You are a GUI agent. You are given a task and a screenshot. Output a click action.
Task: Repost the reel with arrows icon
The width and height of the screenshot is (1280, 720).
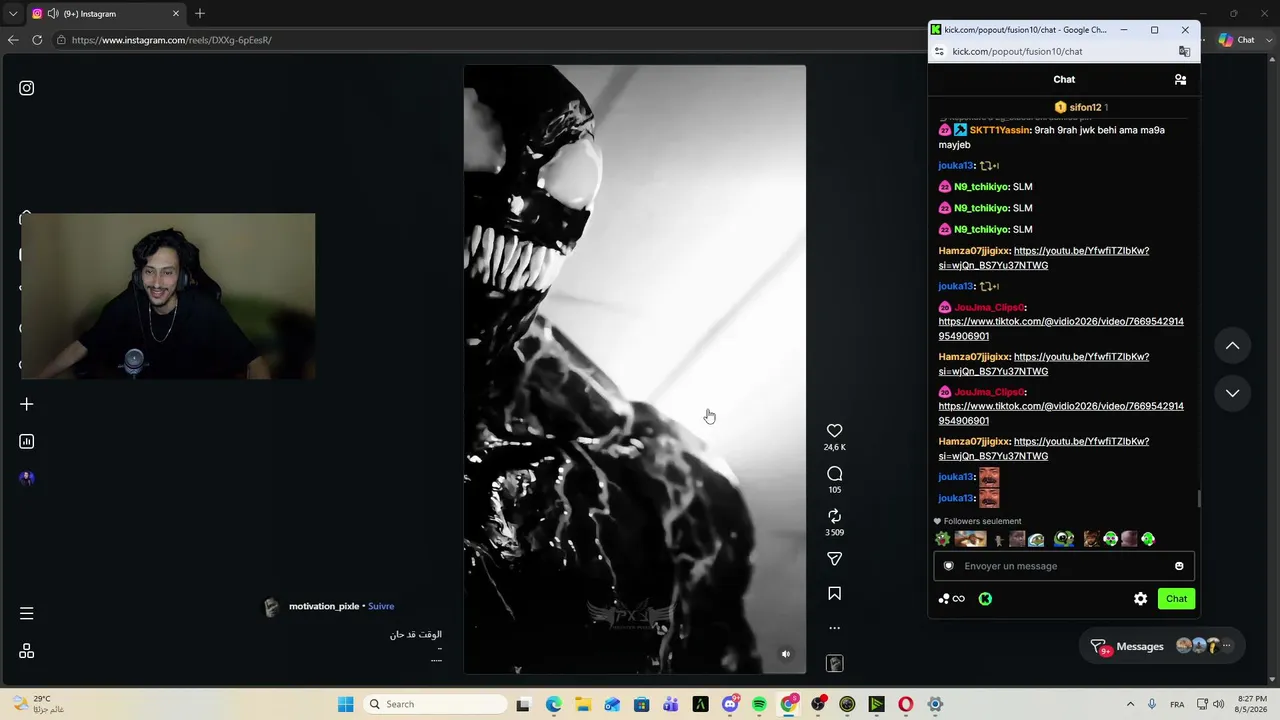tap(834, 516)
